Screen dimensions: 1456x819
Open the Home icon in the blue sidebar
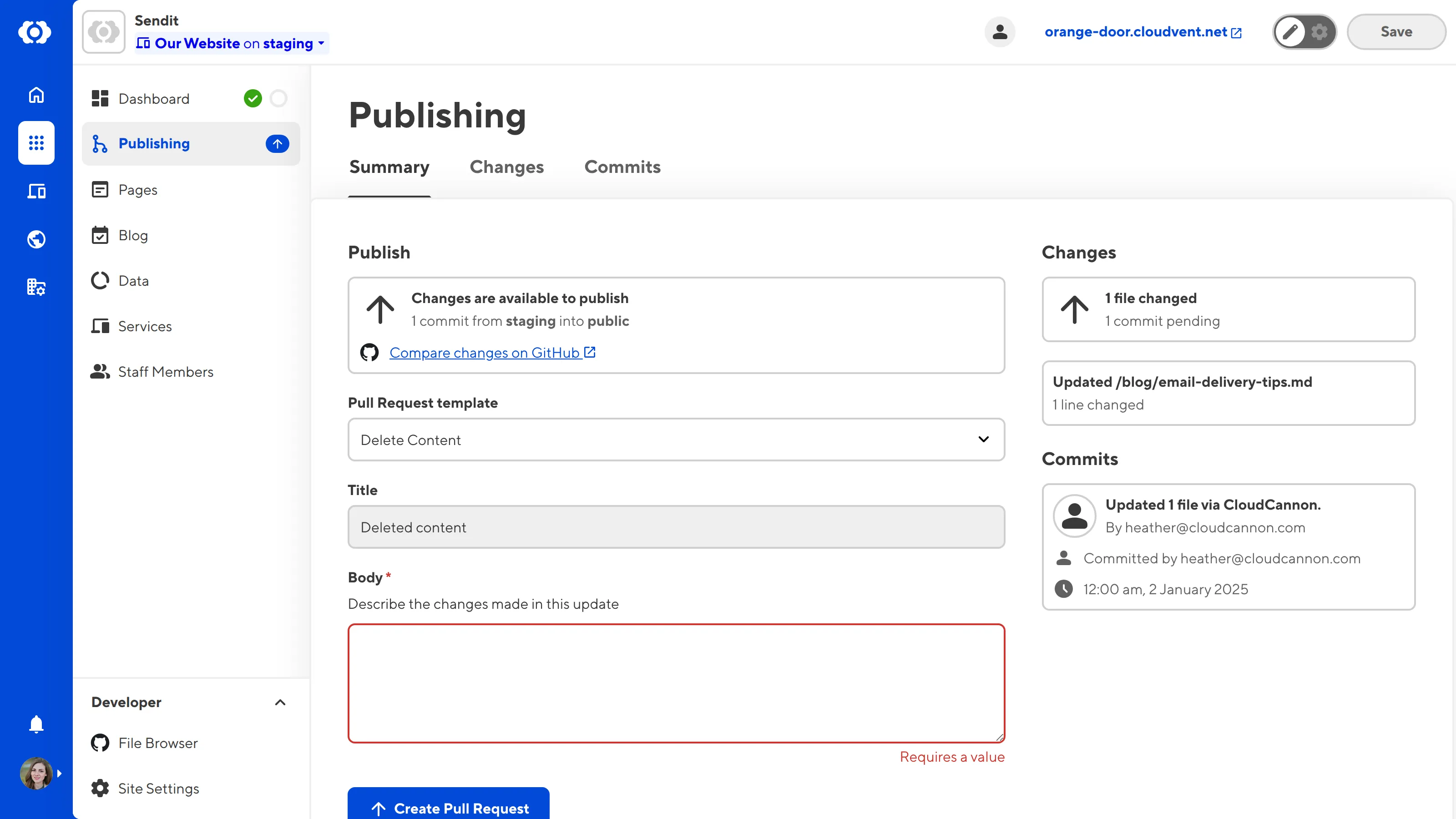[x=36, y=95]
